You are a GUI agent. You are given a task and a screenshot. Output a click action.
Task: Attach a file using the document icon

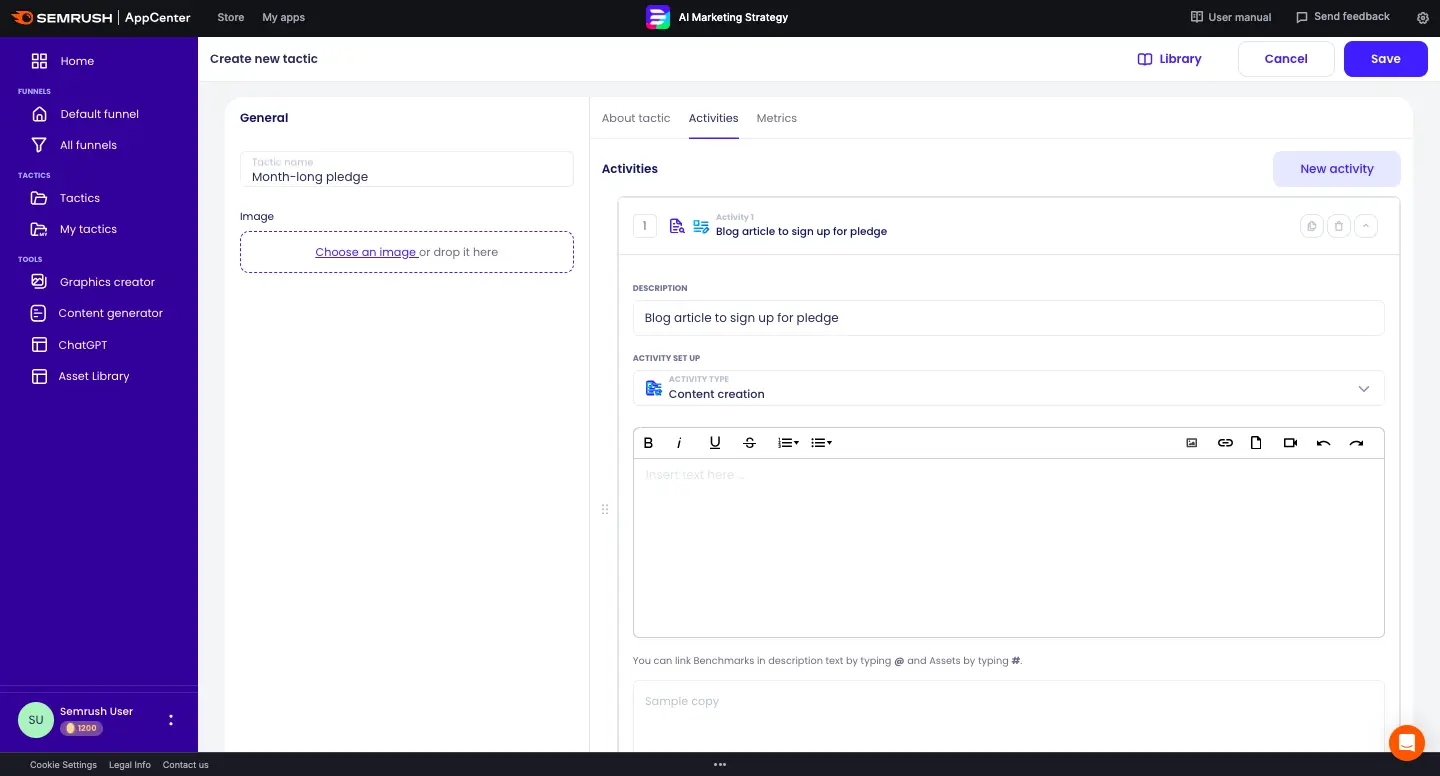(1256, 443)
